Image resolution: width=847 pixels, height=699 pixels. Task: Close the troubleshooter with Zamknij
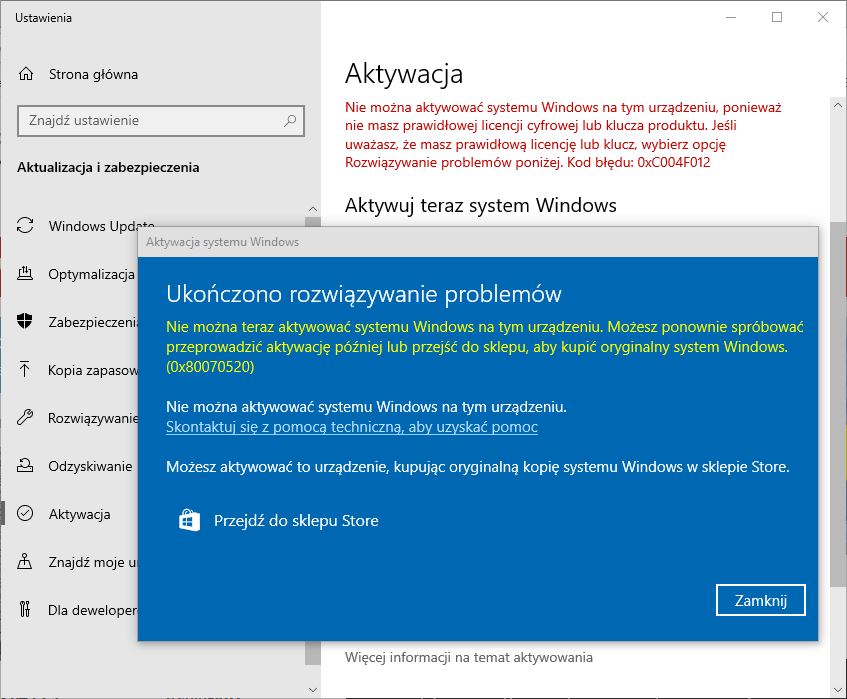pyautogui.click(x=761, y=600)
